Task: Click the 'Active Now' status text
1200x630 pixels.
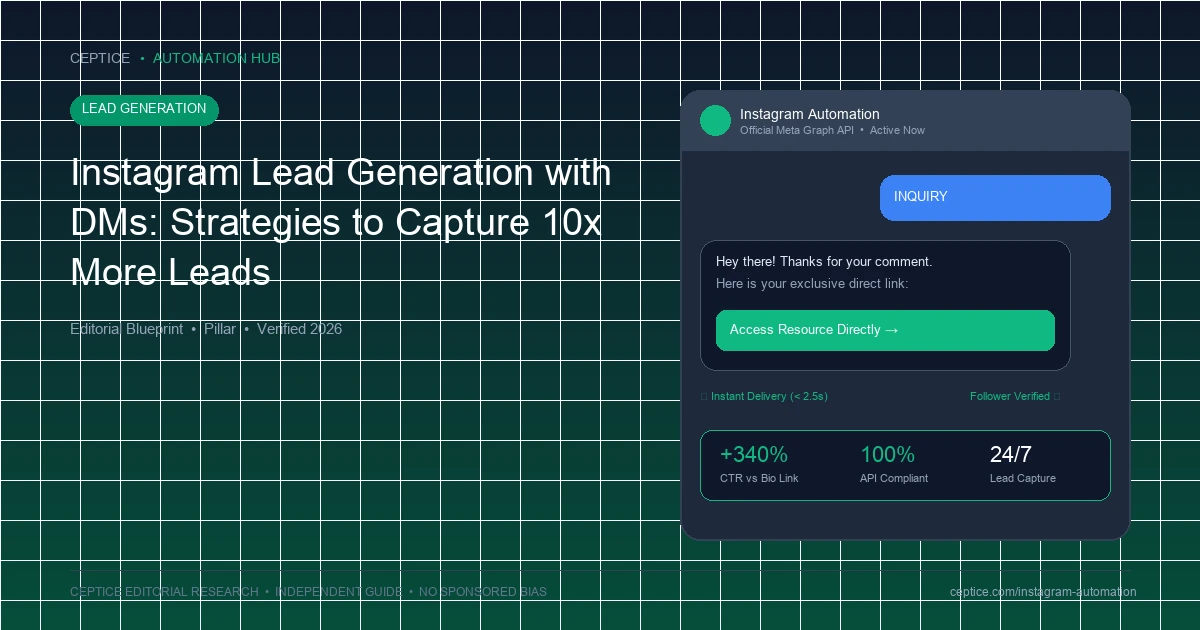Action: point(897,130)
